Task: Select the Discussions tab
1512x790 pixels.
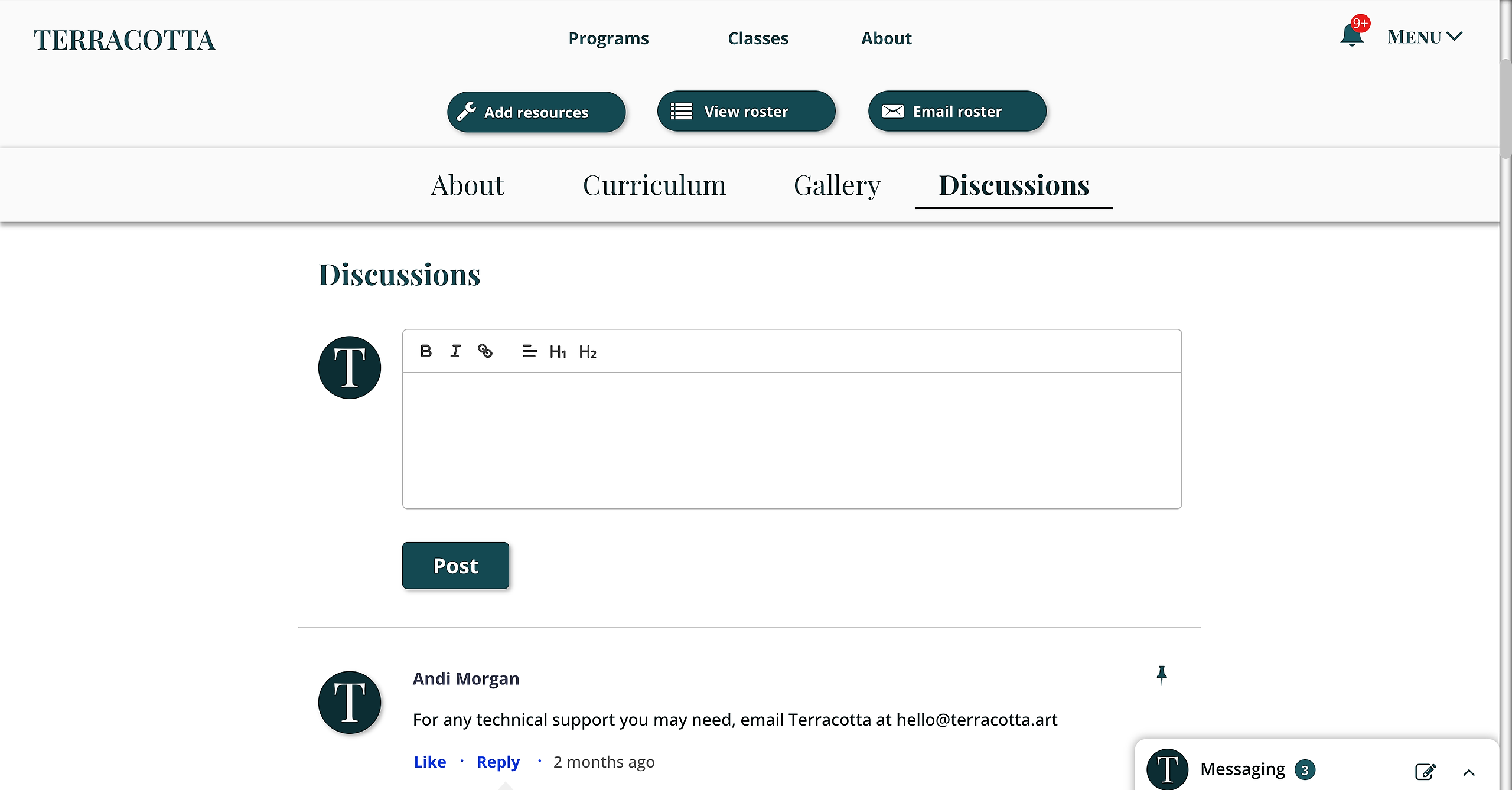Action: click(1014, 185)
